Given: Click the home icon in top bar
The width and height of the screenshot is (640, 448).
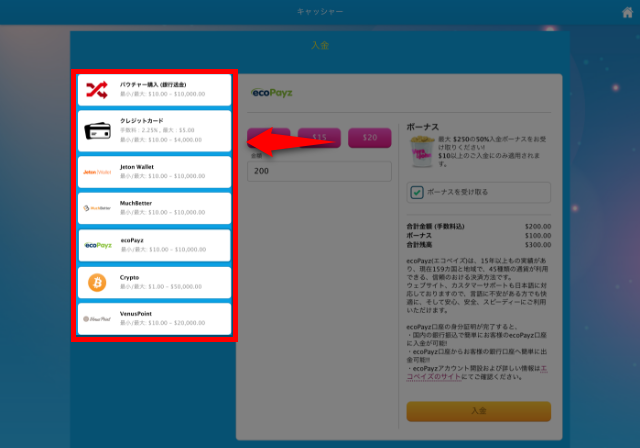Looking at the screenshot, I should point(626,12).
